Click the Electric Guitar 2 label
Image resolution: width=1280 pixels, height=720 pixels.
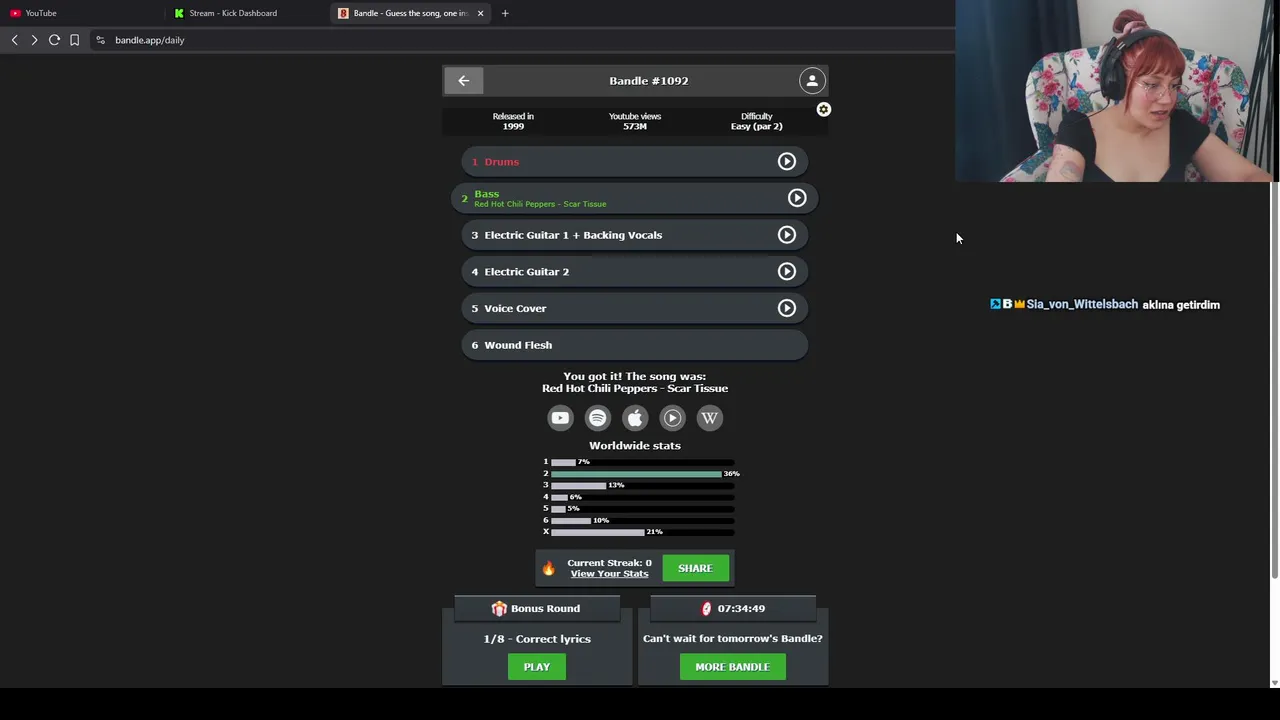tap(527, 272)
